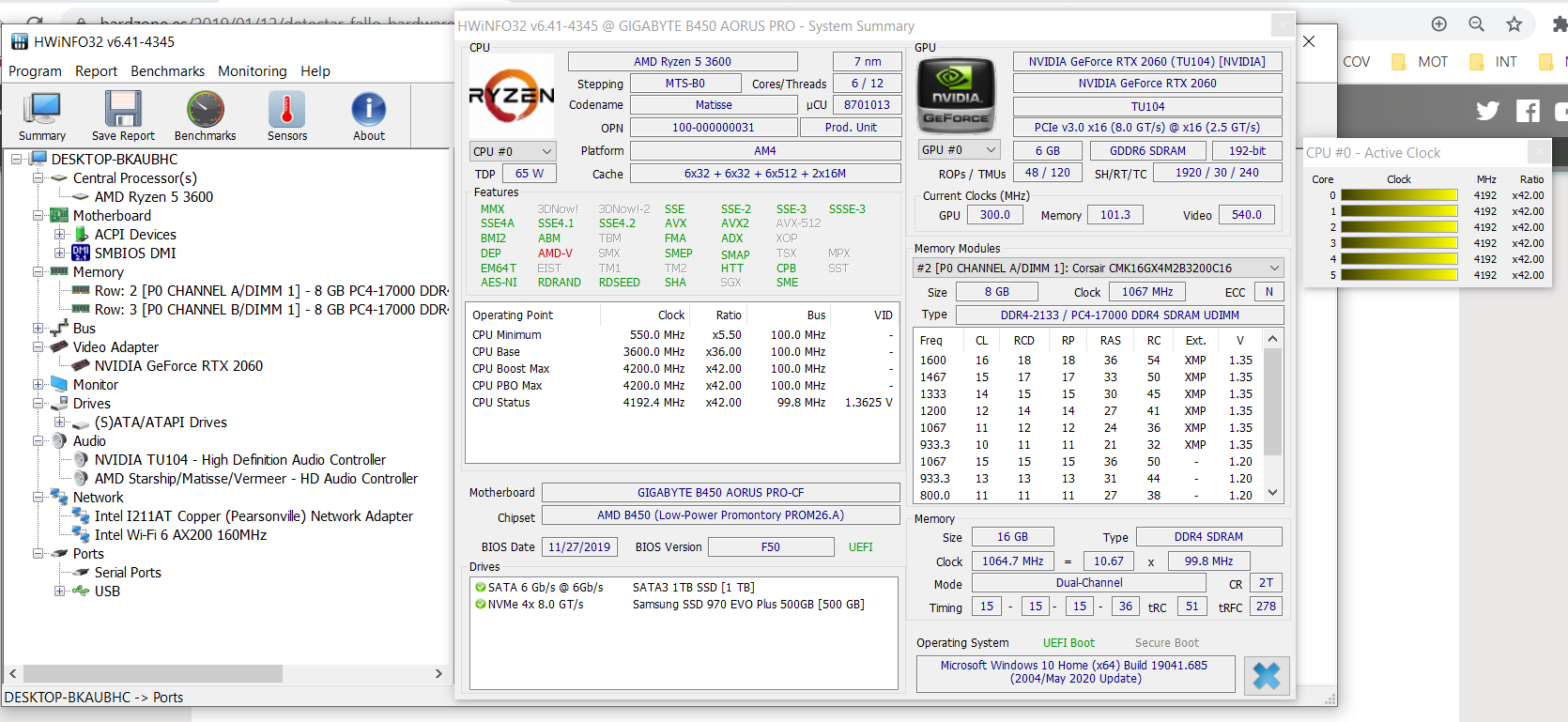Screen dimensions: 1568x722
Task: Click the 1600 frequency XMP timing row
Action: point(1089,361)
